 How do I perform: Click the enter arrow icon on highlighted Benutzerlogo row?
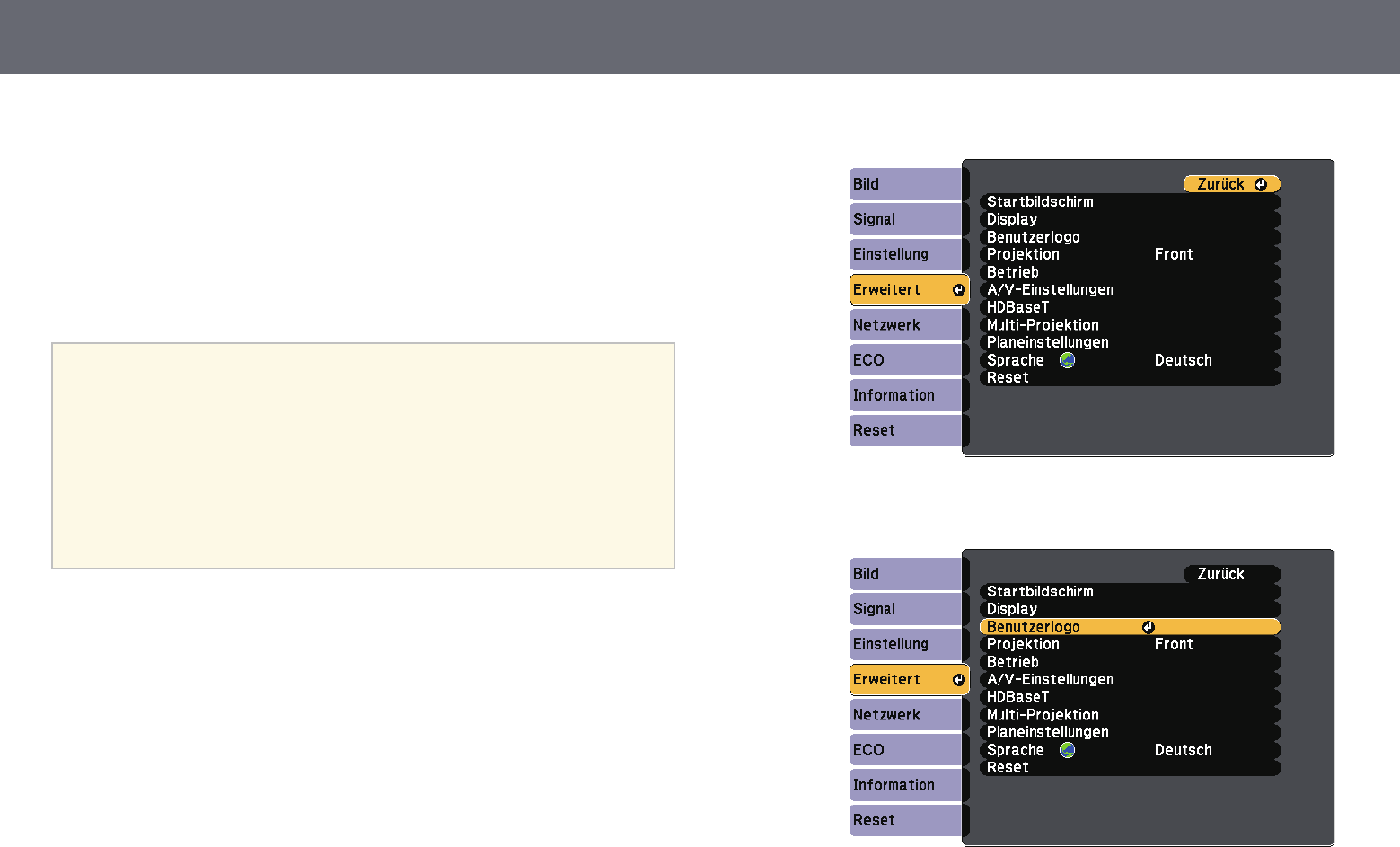pyautogui.click(x=1148, y=627)
